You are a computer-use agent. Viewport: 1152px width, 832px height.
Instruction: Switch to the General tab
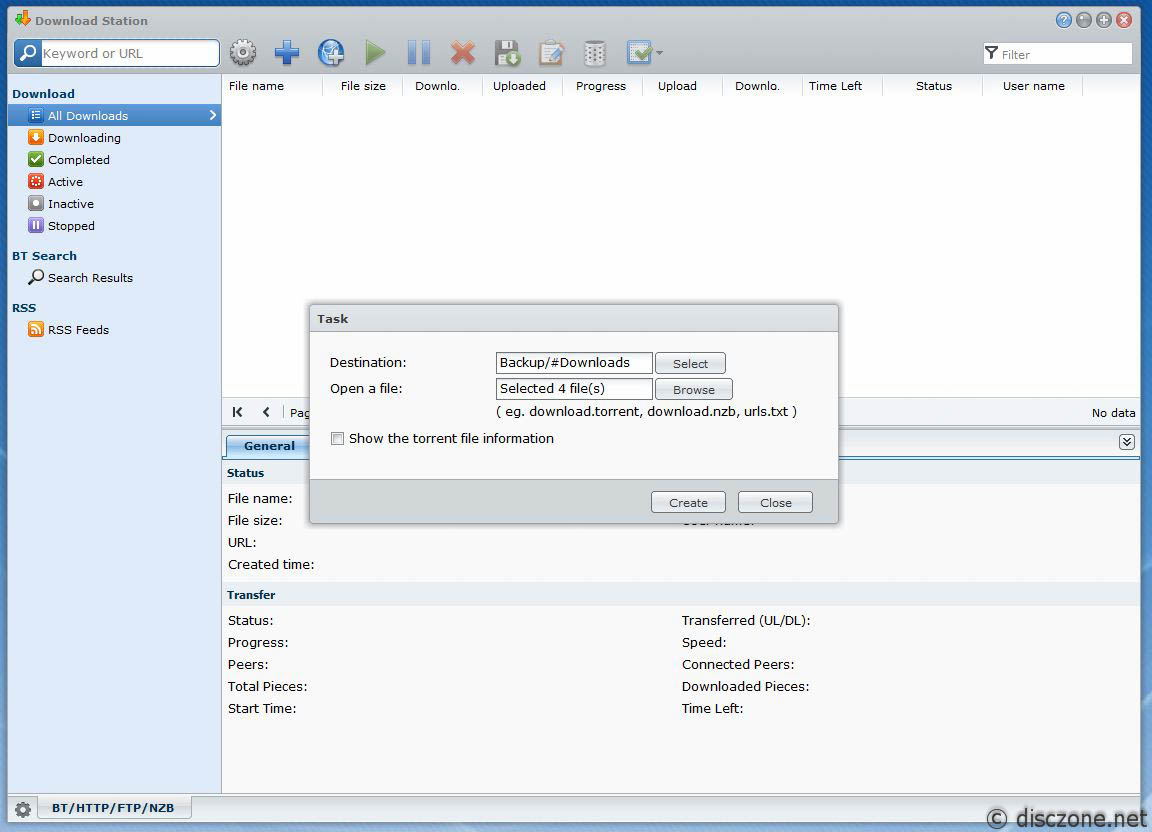[269, 446]
